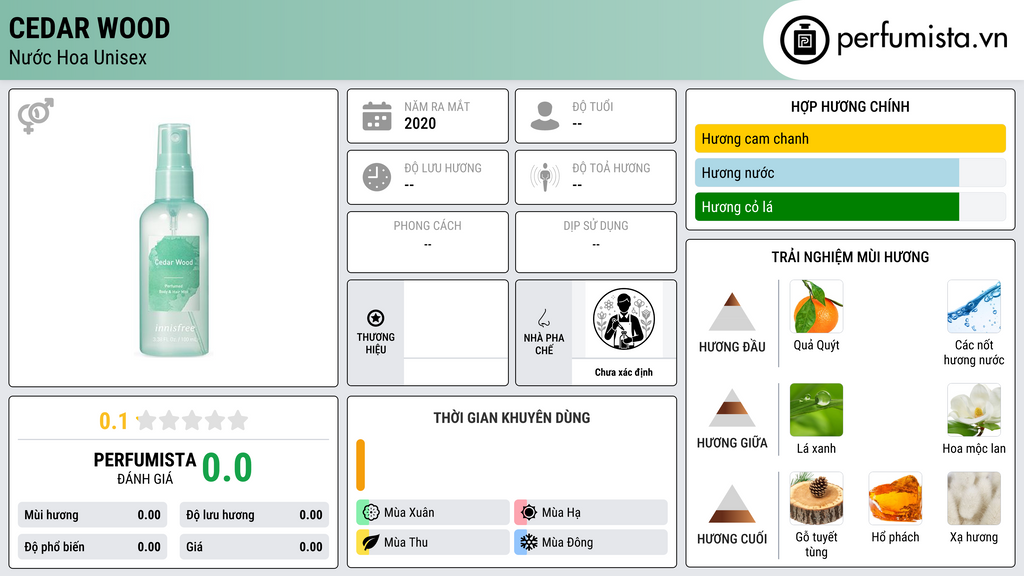Screen dimensions: 1024x576
Task: Click the clock longevity icon
Action: 377,177
